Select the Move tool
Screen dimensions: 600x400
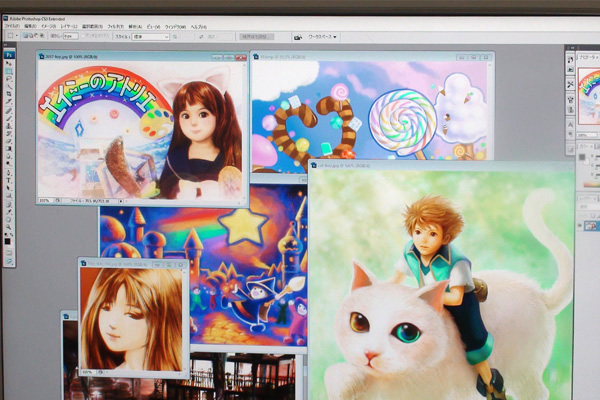coord(9,64)
